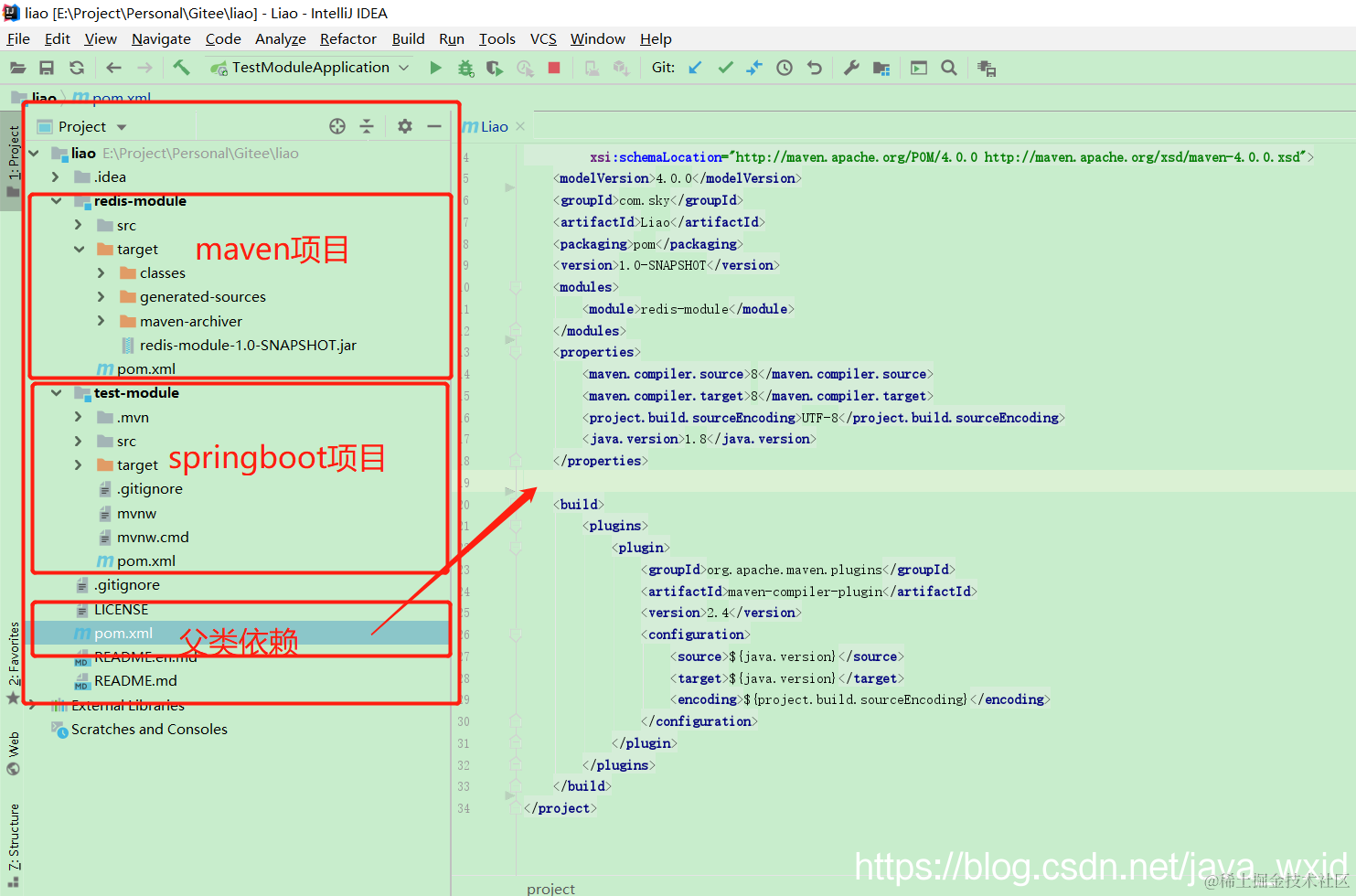Toggle the 1: Project tool window
Image resolution: width=1356 pixels, height=896 pixels.
coord(13,161)
